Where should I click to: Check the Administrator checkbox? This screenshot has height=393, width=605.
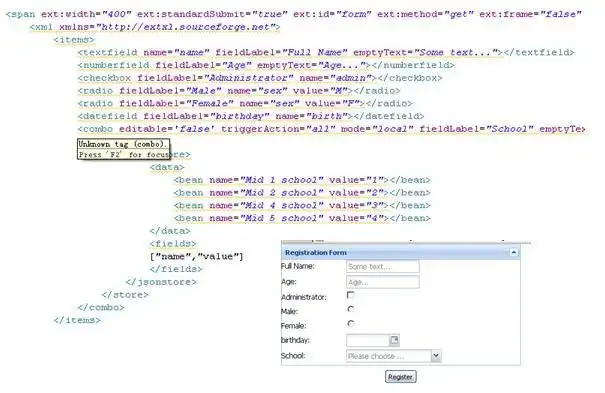pos(350,295)
